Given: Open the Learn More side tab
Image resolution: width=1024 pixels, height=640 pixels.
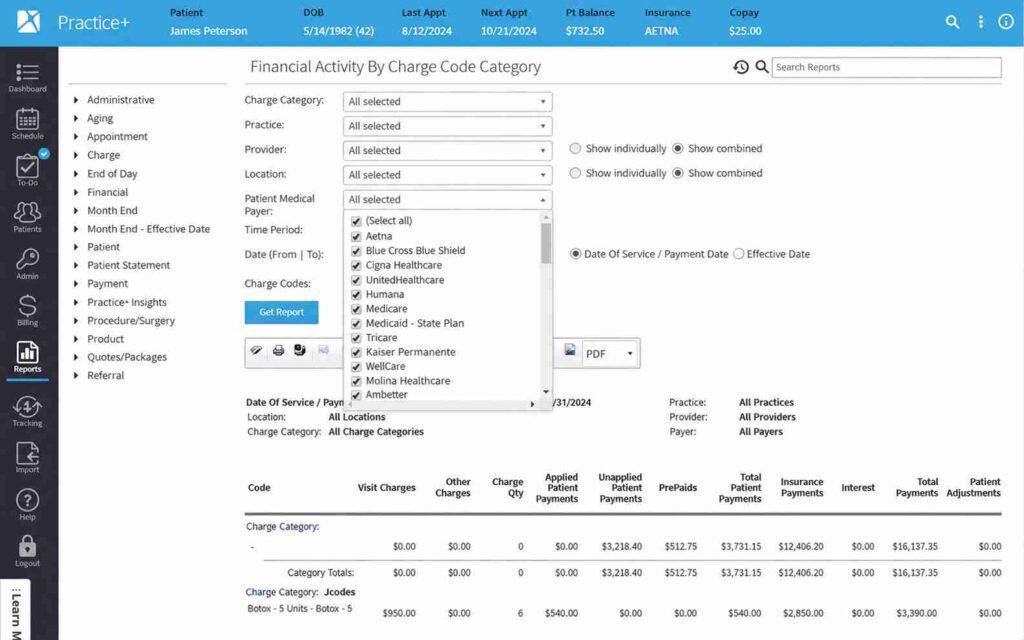Looking at the screenshot, I should [15, 610].
